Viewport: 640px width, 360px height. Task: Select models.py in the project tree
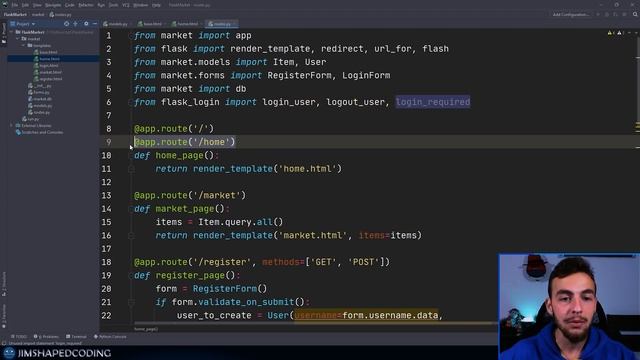pos(42,106)
